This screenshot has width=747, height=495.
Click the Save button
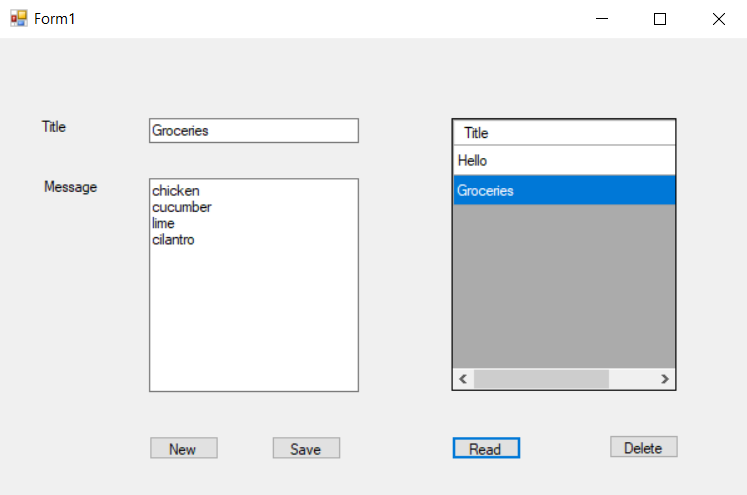coord(306,448)
